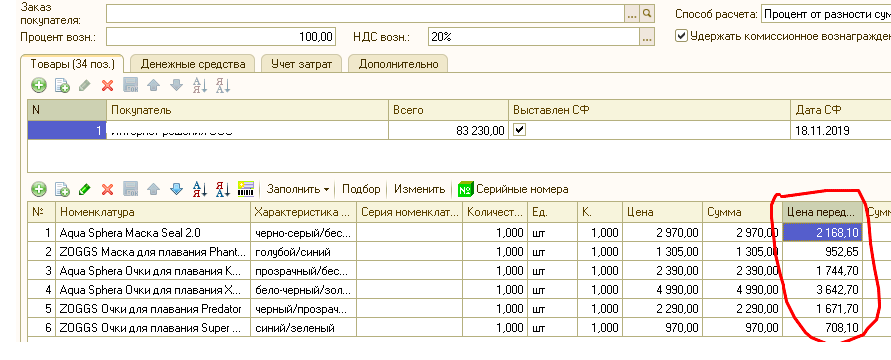Image resolution: width=891 pixels, height=360 pixels.
Task: Toggle the Удержать комиссионное вознаграждение checkbox
Action: pos(681,36)
